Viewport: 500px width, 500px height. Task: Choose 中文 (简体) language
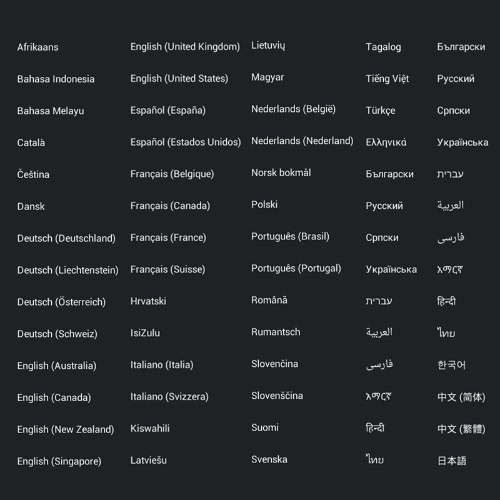tap(461, 397)
